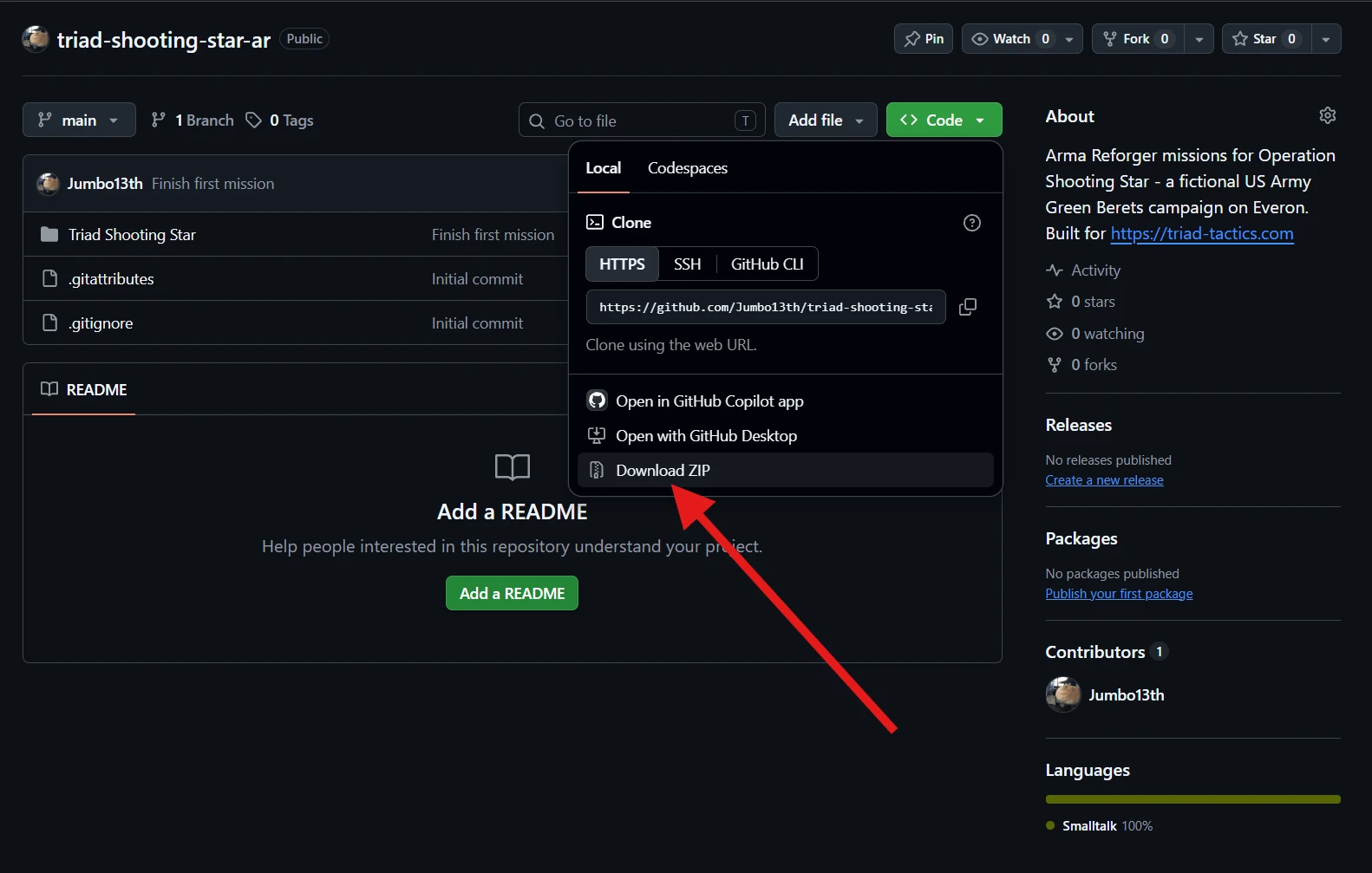View the 0 watching list
This screenshot has height=873, width=1372.
point(1095,334)
